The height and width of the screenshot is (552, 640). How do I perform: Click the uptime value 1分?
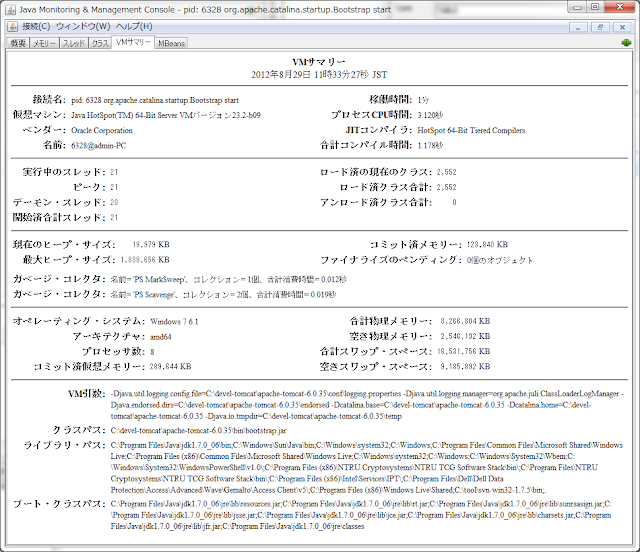[x=423, y=100]
